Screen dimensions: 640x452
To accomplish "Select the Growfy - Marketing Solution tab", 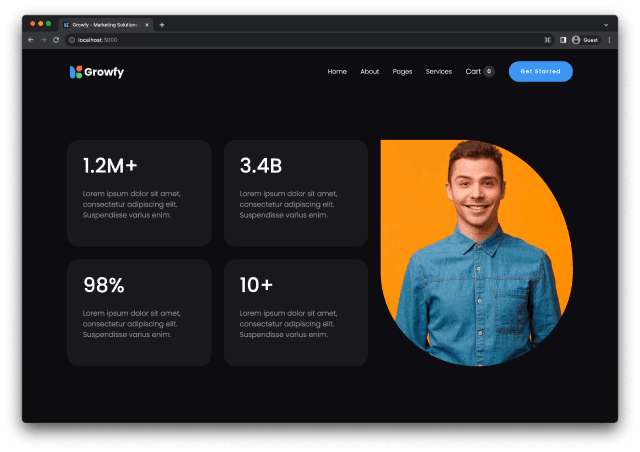I will 105,24.
